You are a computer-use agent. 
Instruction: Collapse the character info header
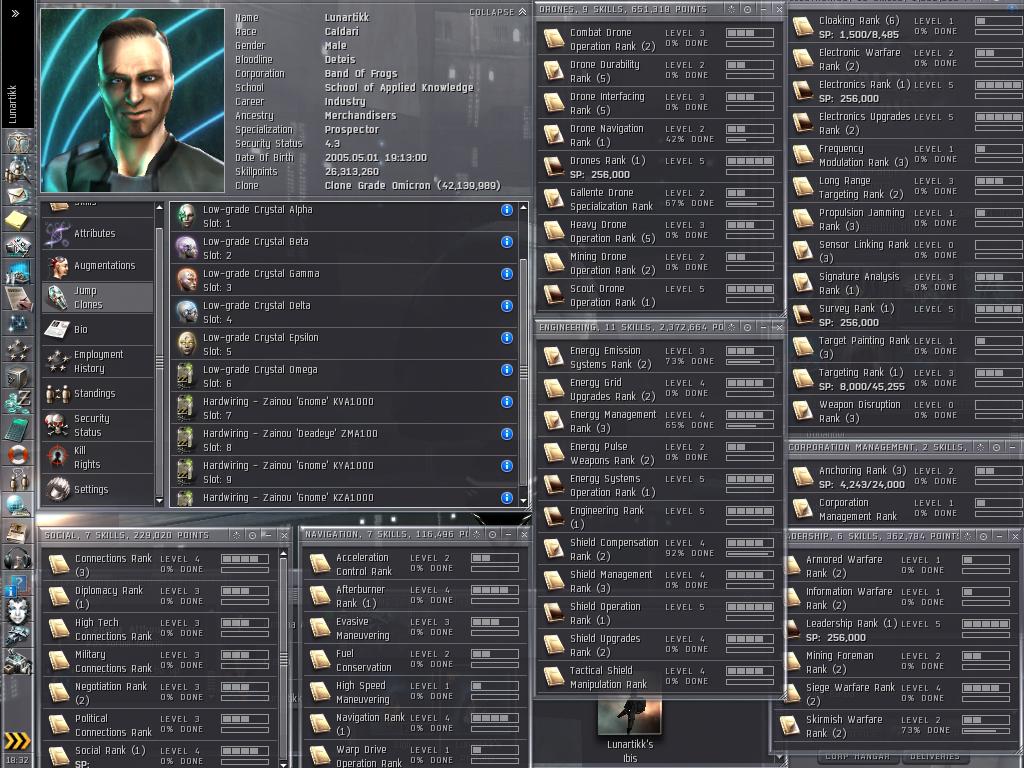[498, 12]
